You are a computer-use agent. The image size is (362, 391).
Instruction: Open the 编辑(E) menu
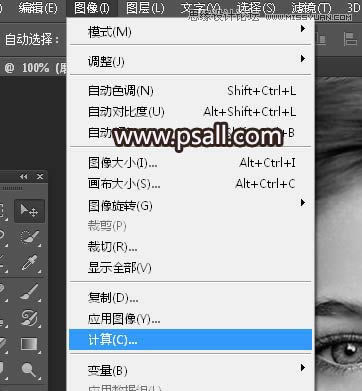[x=38, y=8]
